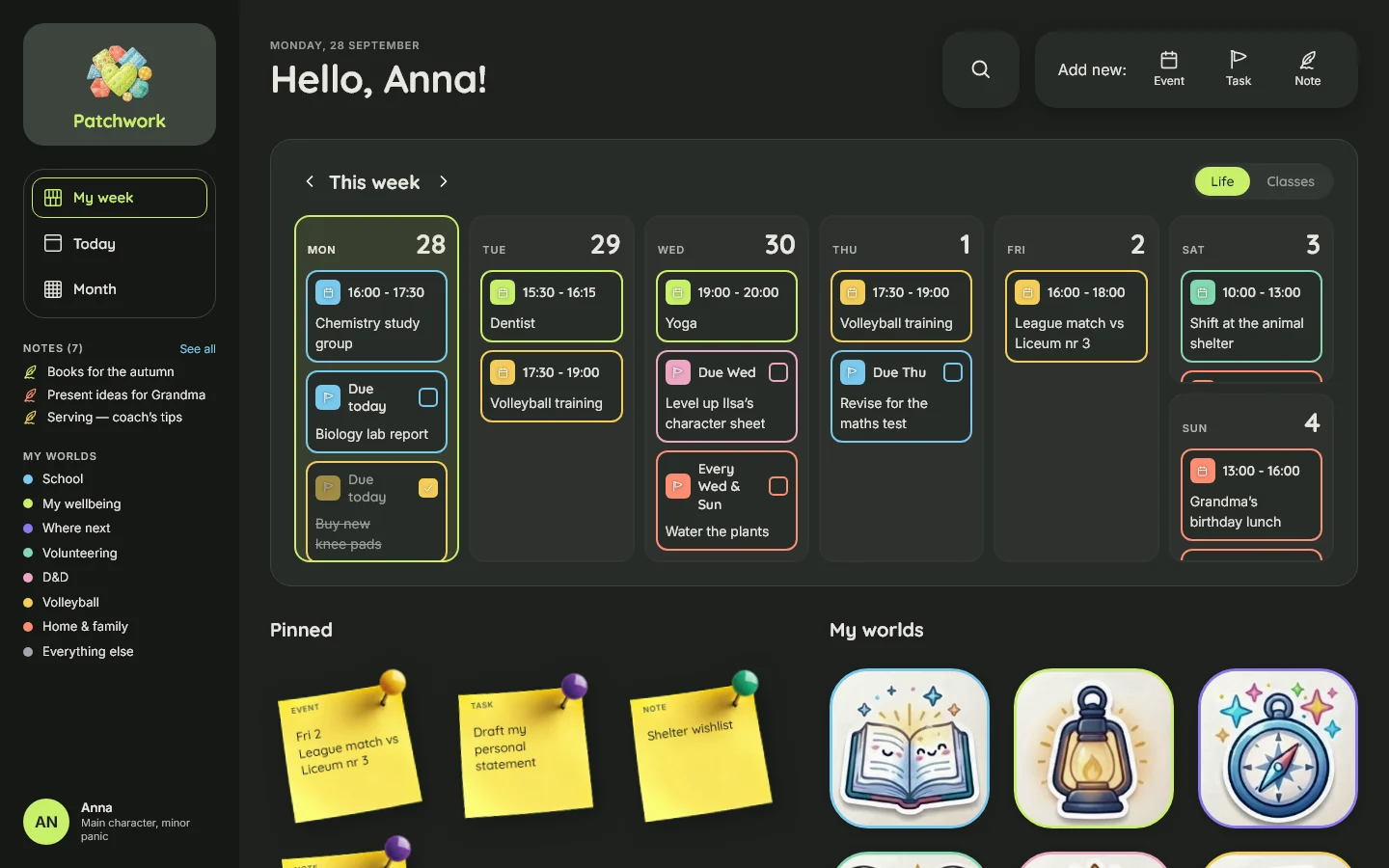Click the Serving coach's tips note
1389x868 pixels.
pyautogui.click(x=103, y=418)
